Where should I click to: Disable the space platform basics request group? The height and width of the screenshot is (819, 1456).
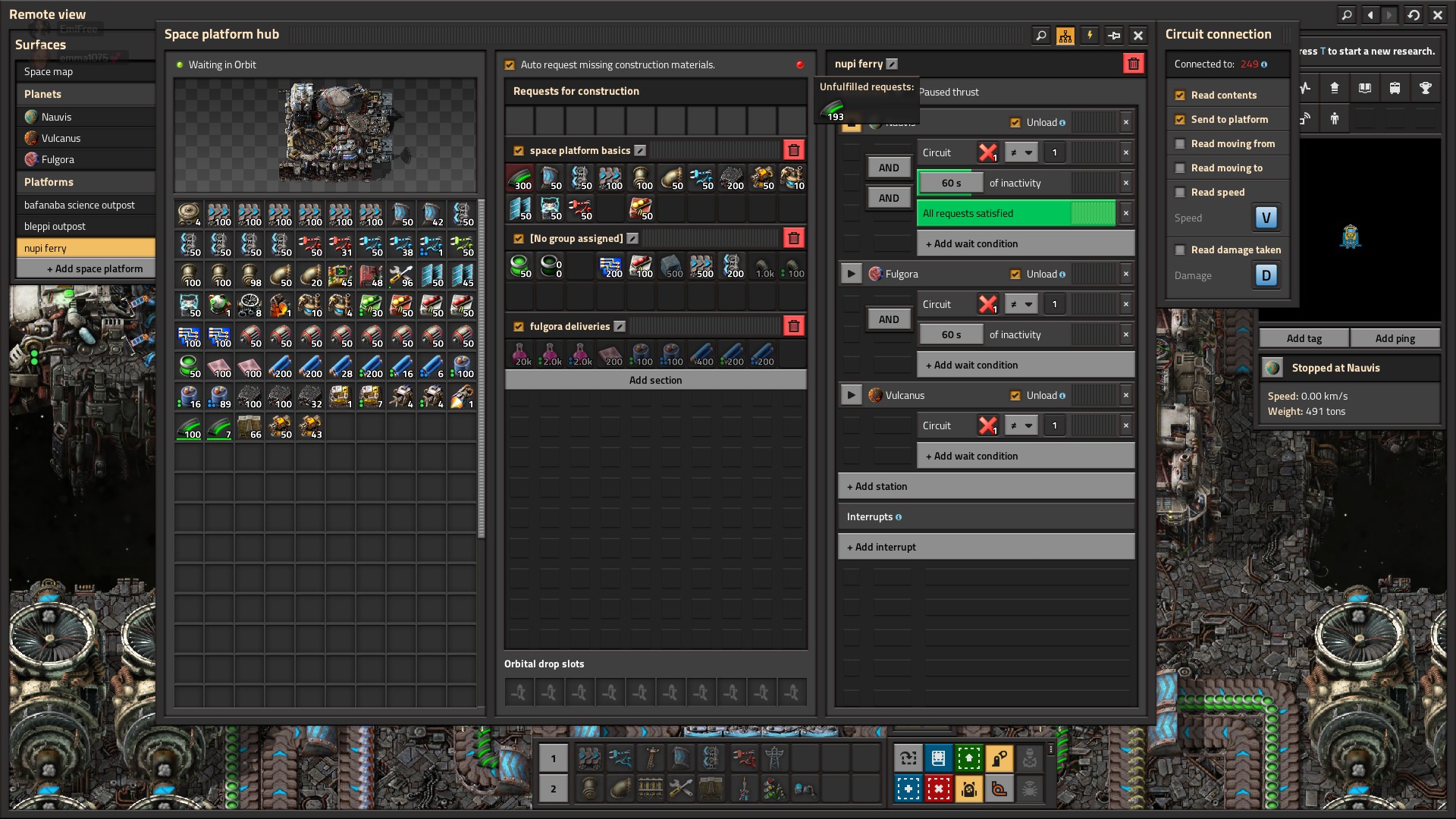(519, 151)
